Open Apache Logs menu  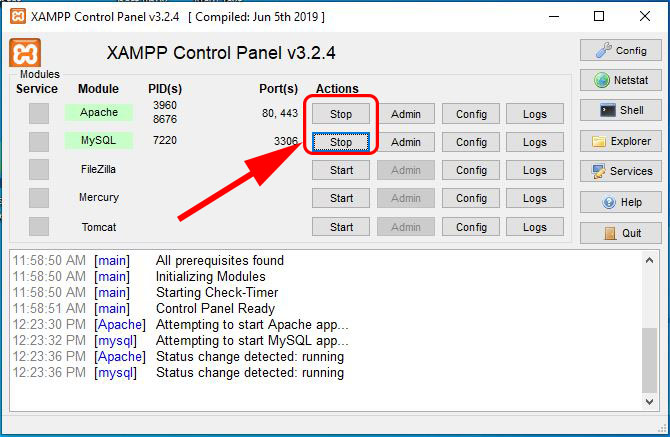click(x=535, y=114)
